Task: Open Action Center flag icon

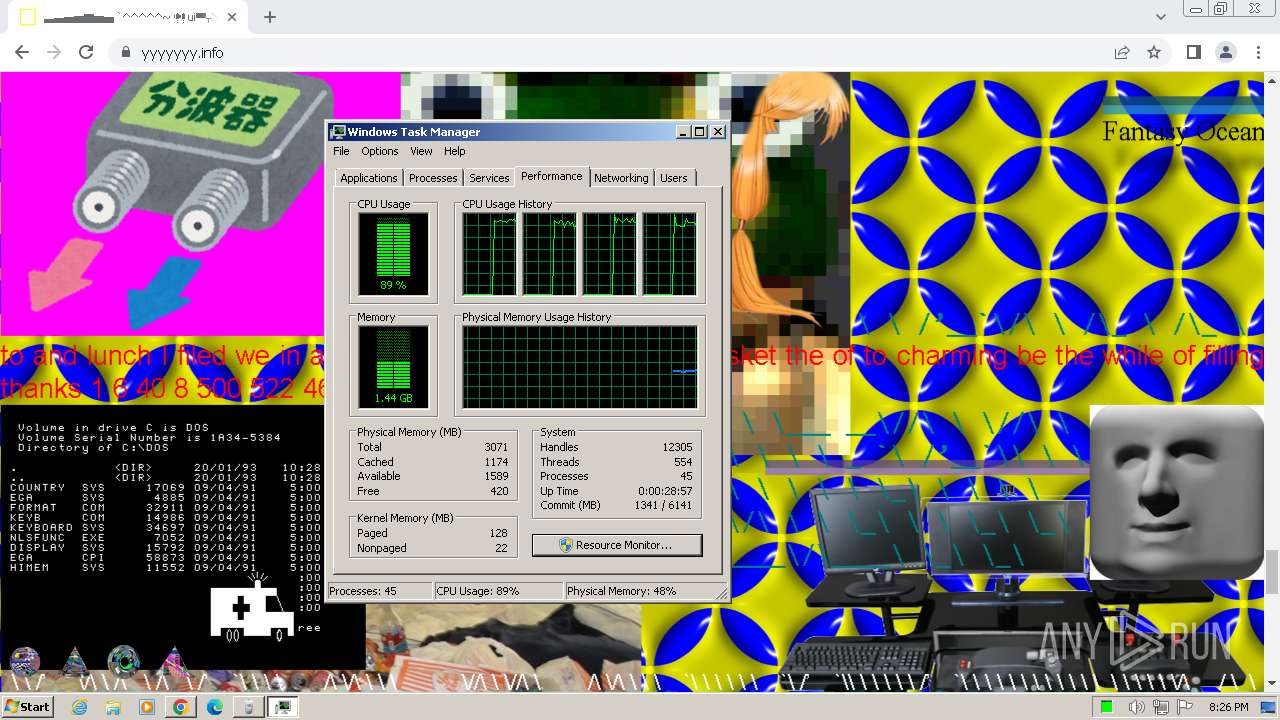Action: (1185, 707)
